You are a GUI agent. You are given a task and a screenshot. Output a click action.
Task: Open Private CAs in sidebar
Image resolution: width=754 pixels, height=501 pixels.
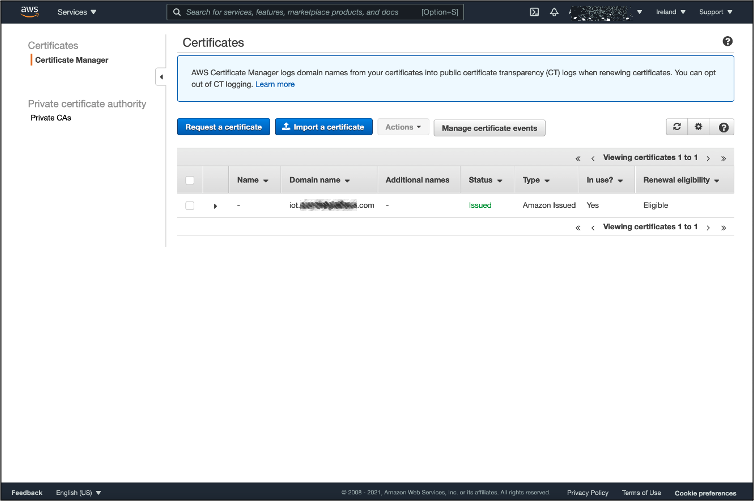50,118
